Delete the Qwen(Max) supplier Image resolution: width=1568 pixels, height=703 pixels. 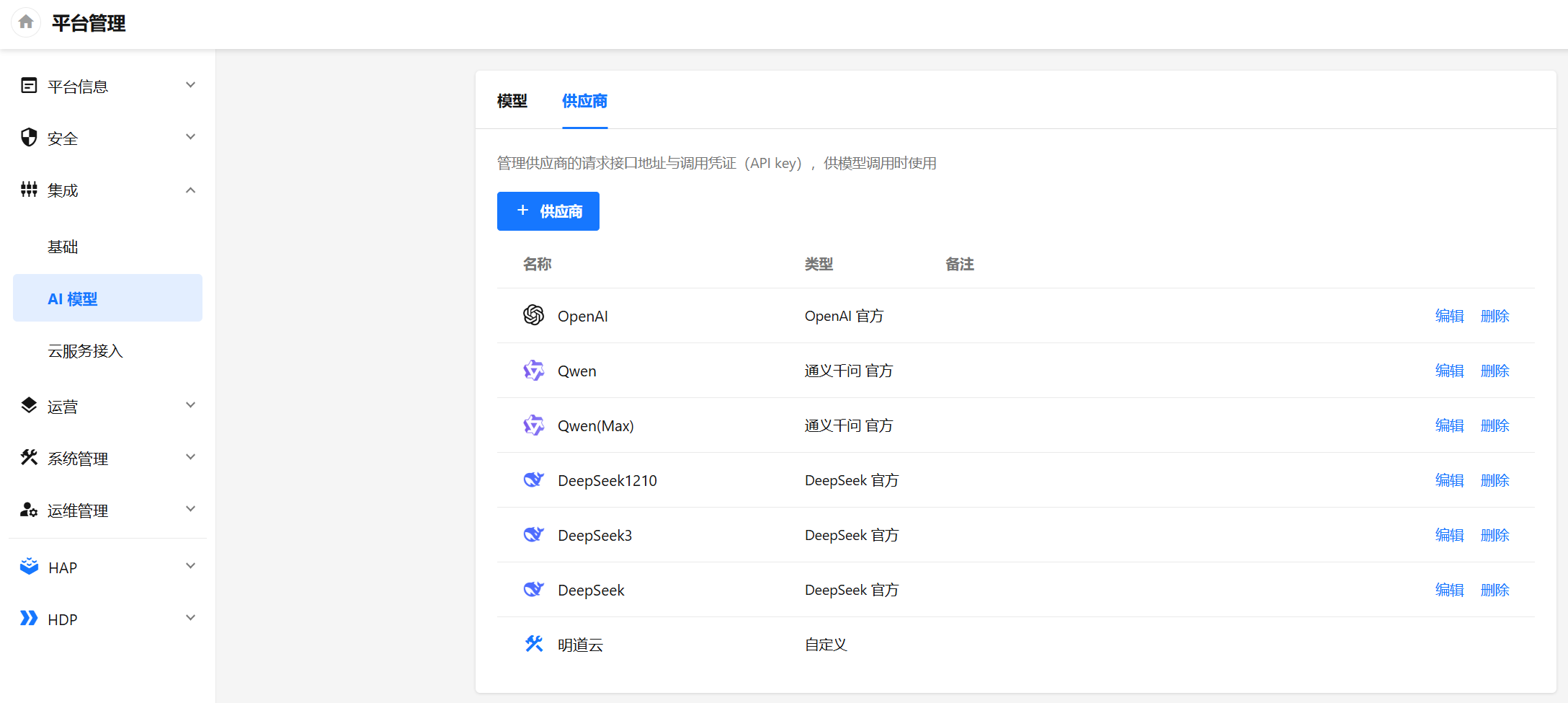[x=1494, y=425]
